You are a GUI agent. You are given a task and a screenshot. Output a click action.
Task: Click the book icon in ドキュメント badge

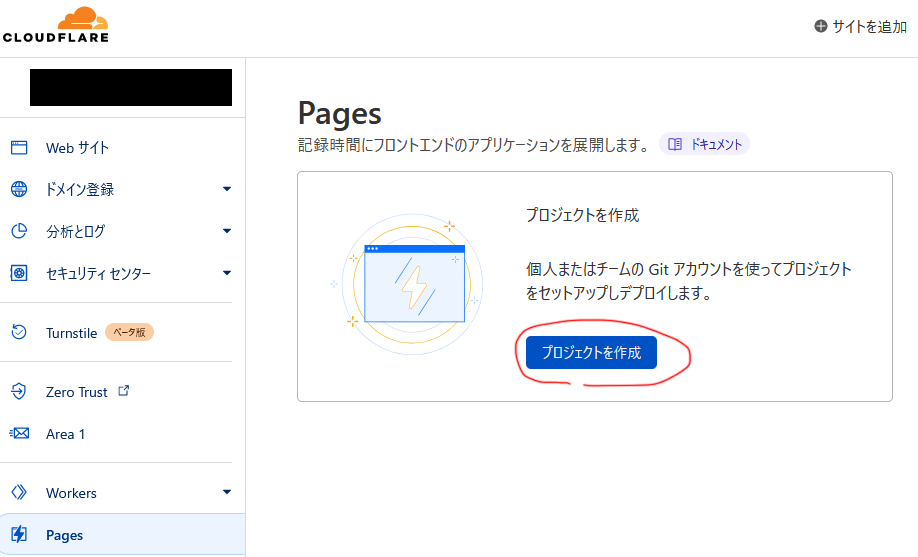pos(675,144)
